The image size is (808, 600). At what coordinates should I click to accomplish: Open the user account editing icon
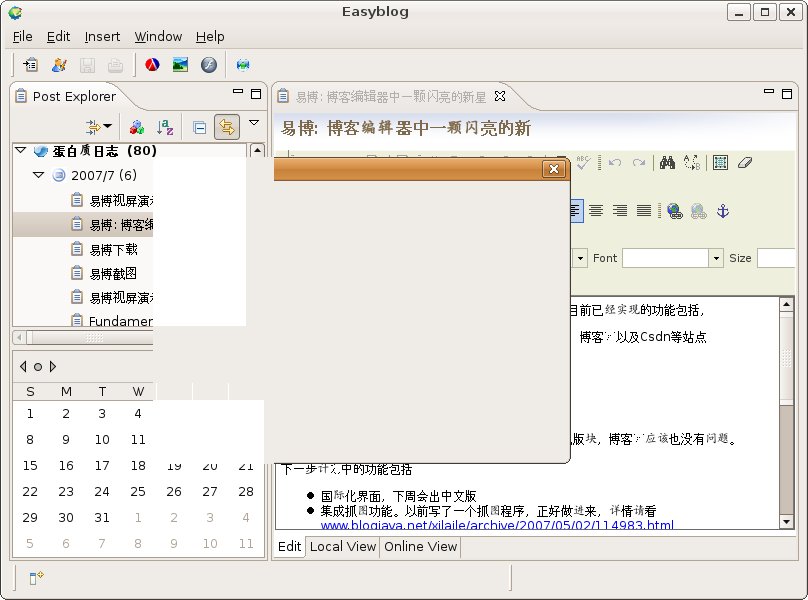click(x=59, y=65)
